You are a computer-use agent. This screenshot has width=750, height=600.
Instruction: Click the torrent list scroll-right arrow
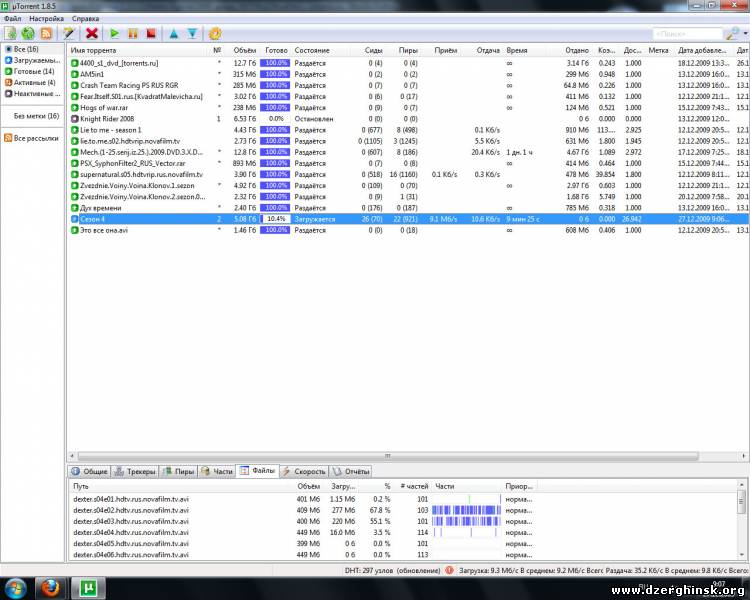point(744,456)
